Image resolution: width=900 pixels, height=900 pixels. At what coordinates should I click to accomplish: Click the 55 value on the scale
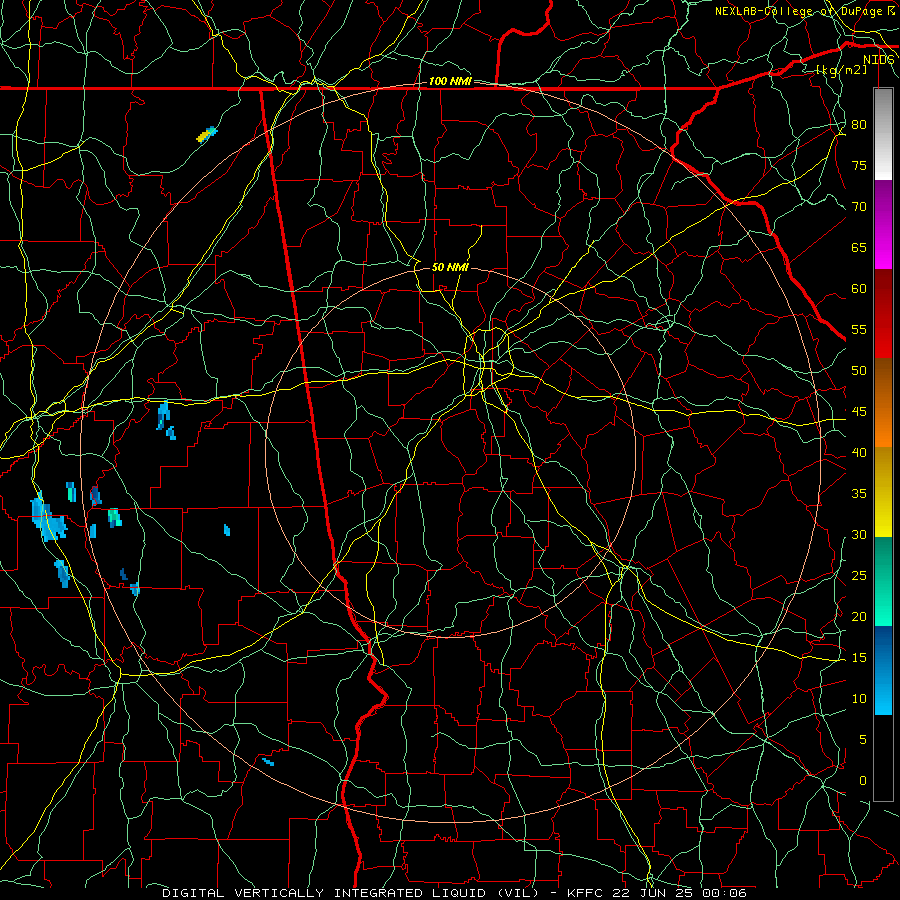(859, 330)
